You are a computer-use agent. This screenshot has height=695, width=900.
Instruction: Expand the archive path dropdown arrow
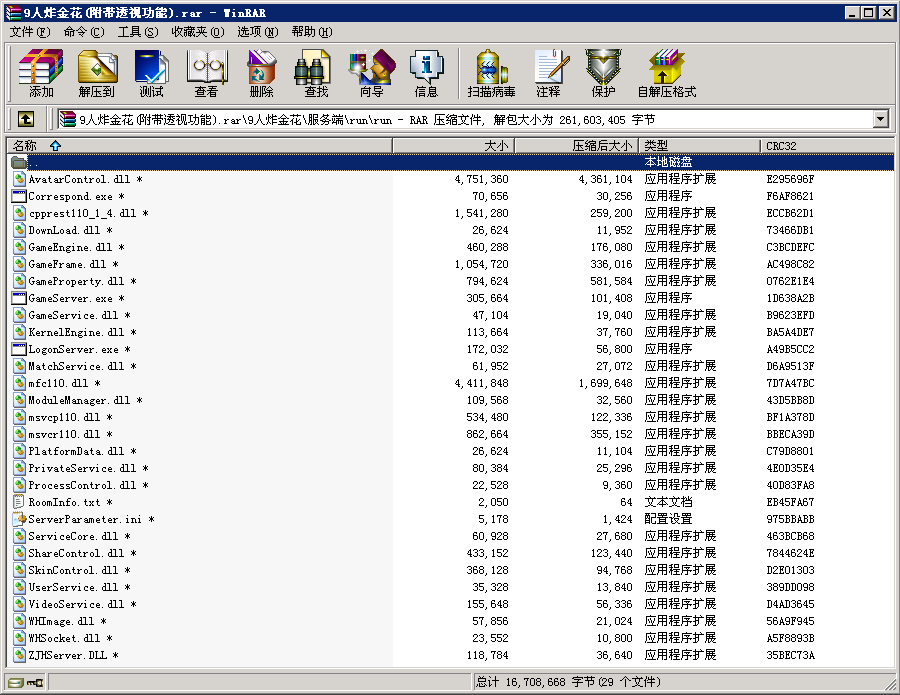[x=880, y=120]
